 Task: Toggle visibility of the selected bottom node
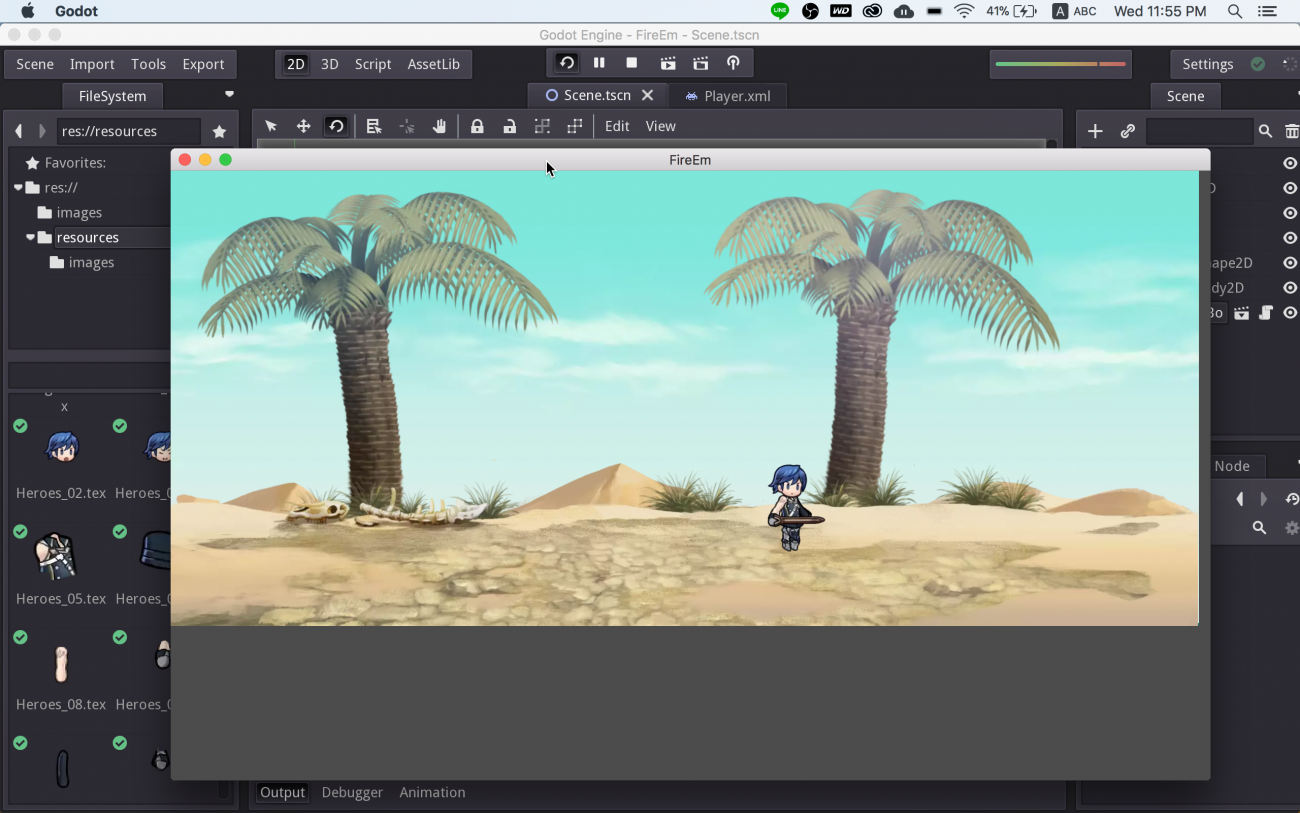tap(1290, 313)
